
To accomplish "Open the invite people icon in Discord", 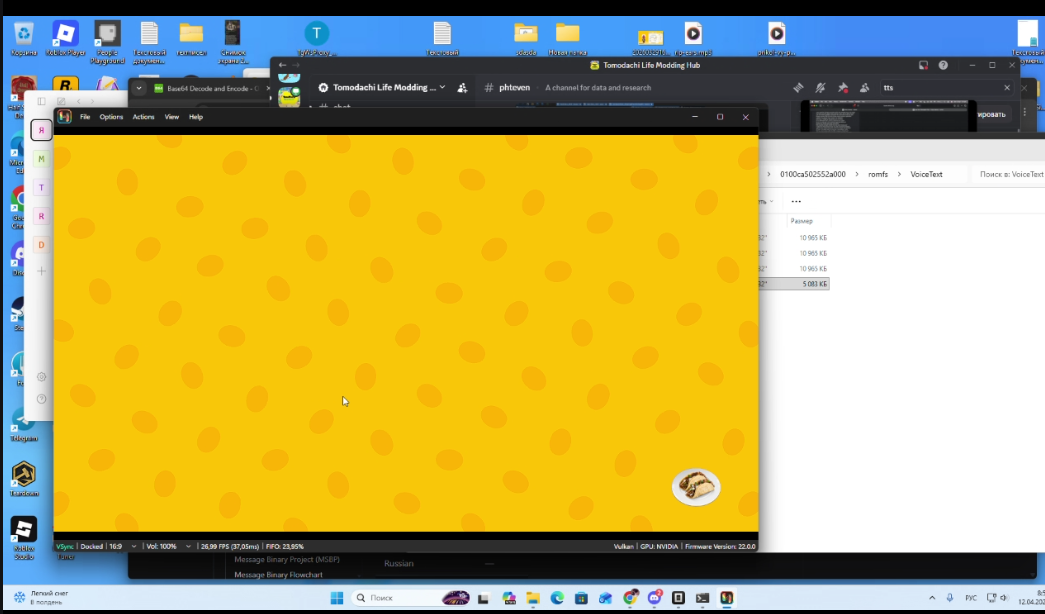I will click(462, 87).
